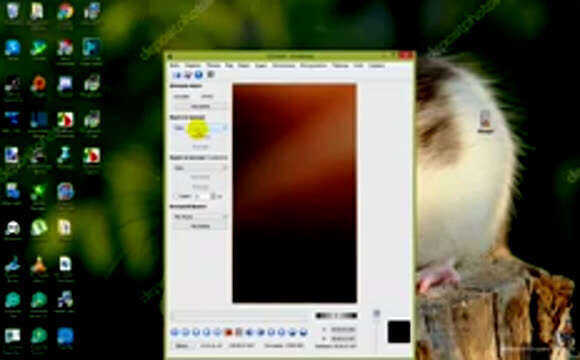Open the combo box in the bottom left-panel section

(200, 216)
